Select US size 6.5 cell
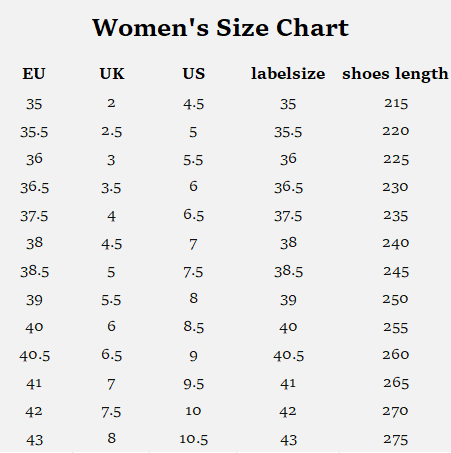This screenshot has width=451, height=453. click(193, 215)
